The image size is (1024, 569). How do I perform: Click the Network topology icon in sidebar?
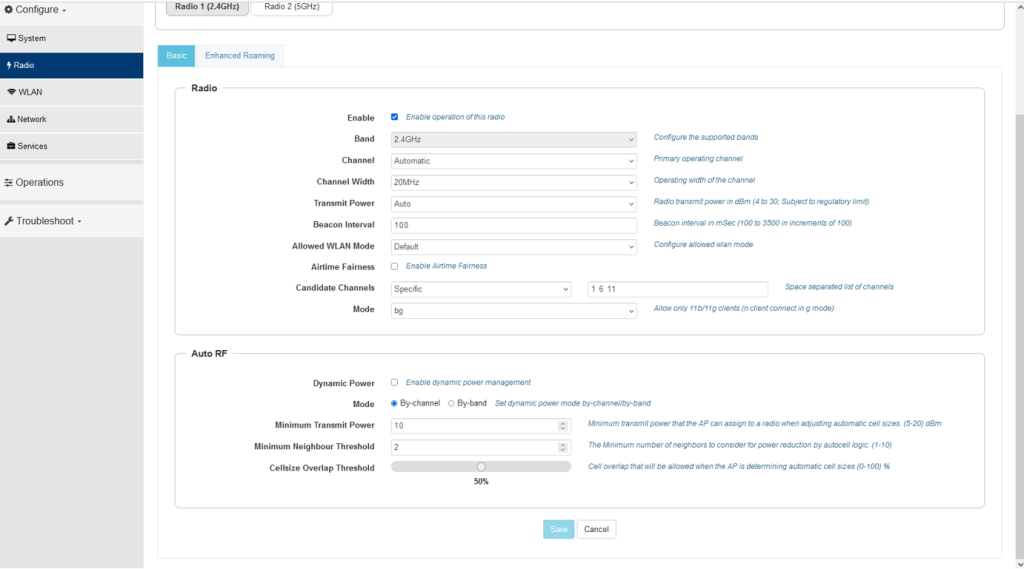click(x=11, y=119)
